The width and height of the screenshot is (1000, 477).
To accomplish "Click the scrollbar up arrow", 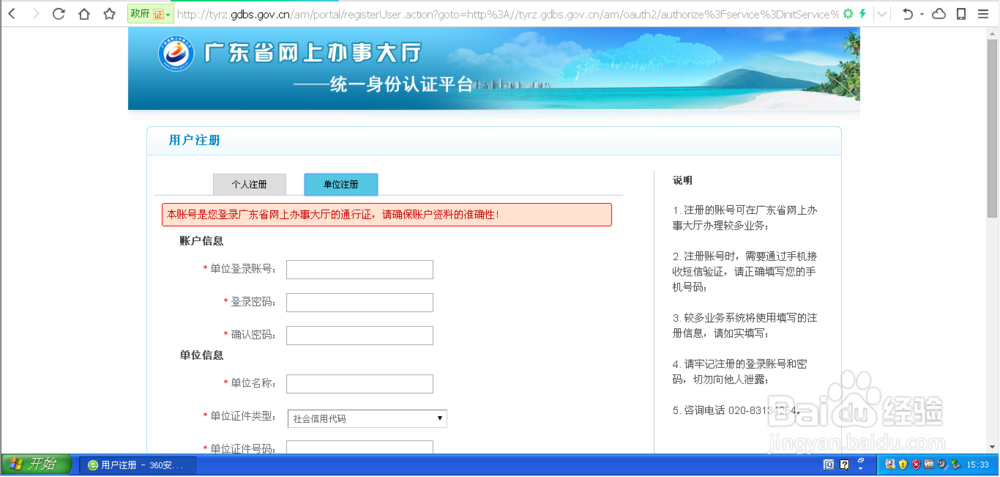I will tap(992, 33).
